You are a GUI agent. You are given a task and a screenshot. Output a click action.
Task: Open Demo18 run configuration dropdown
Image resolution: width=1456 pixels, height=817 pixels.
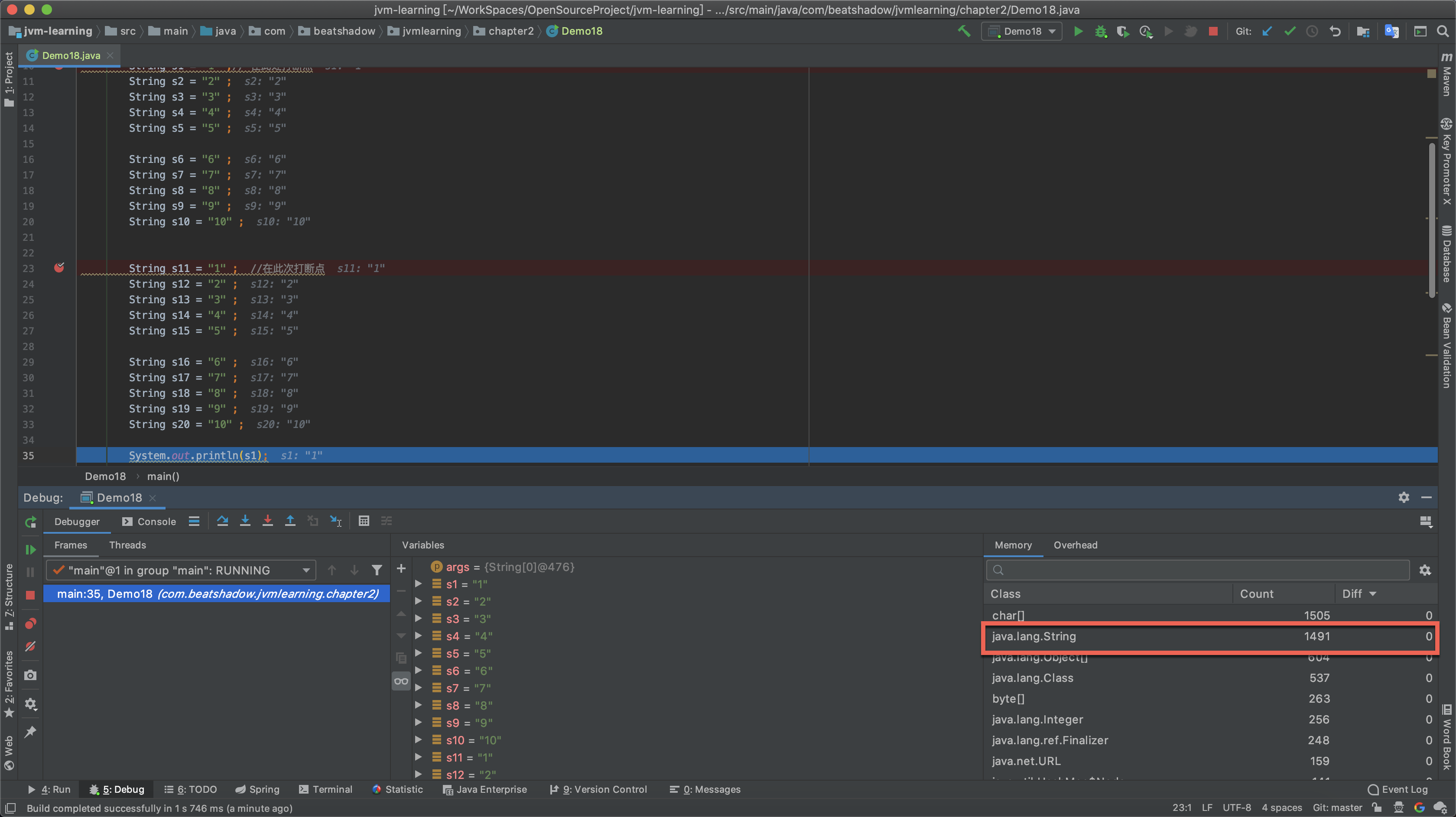point(1021,31)
